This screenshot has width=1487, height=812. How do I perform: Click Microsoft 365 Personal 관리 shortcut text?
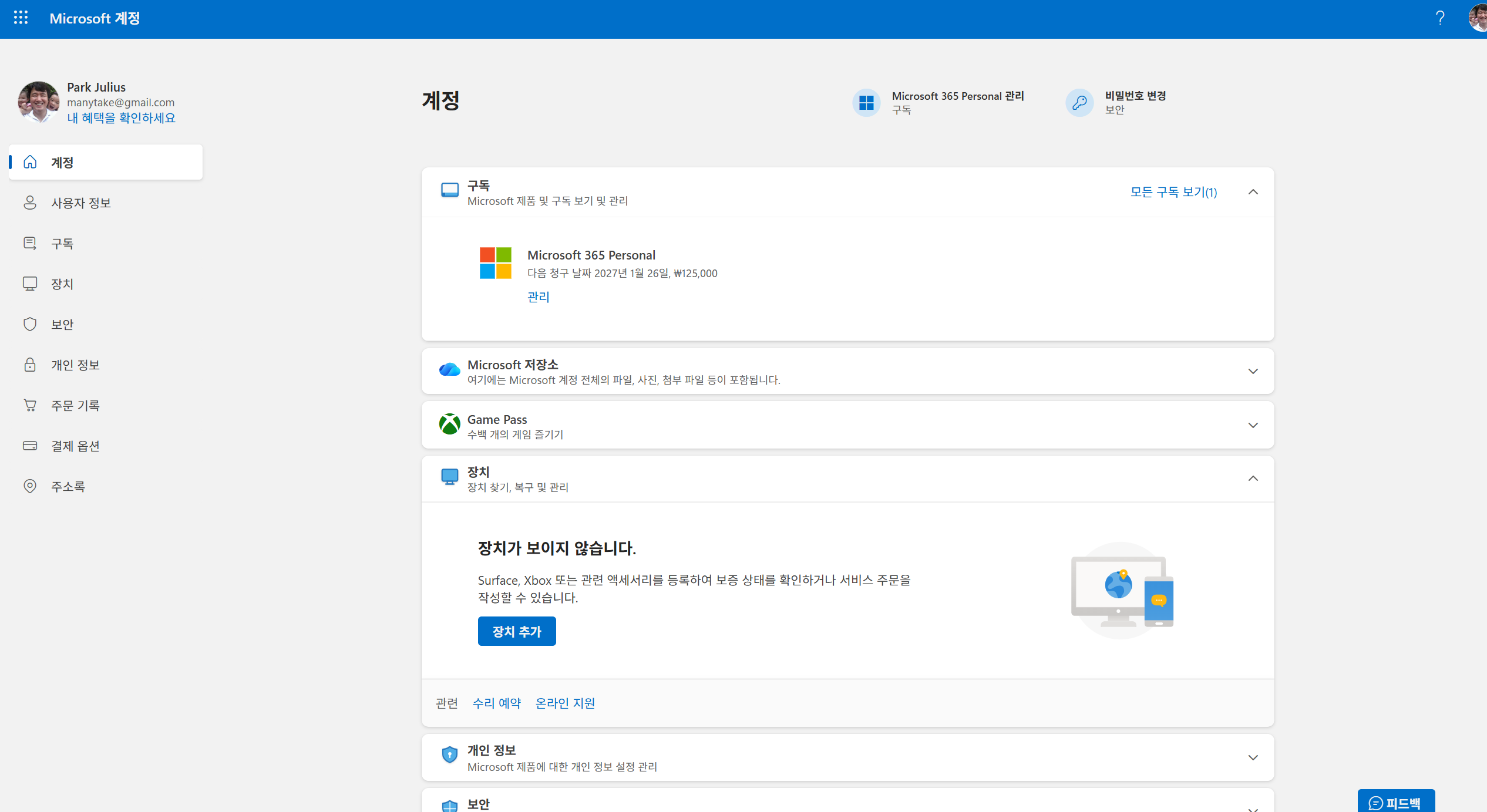[958, 96]
